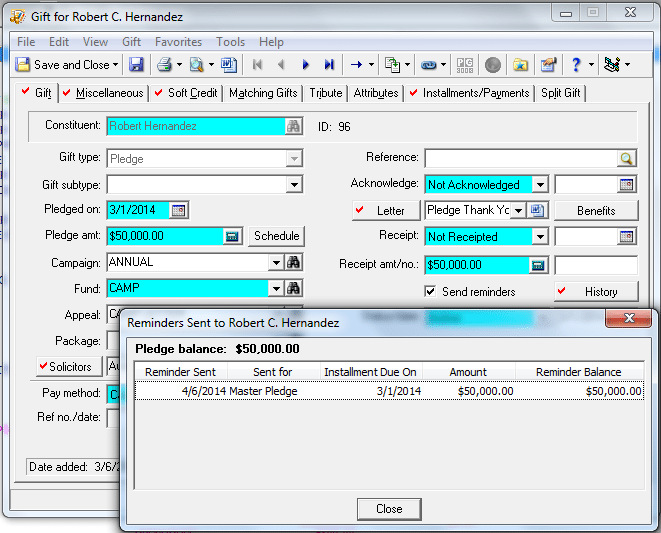
Task: Open the Receipt status dropdown
Action: tap(540, 237)
